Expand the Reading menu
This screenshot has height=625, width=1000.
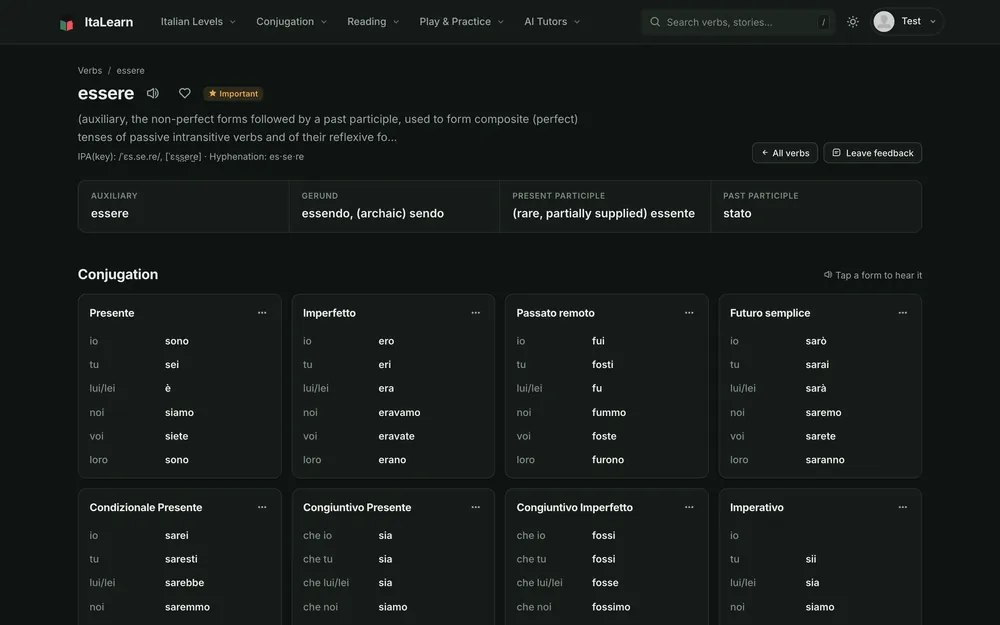pyautogui.click(x=373, y=22)
